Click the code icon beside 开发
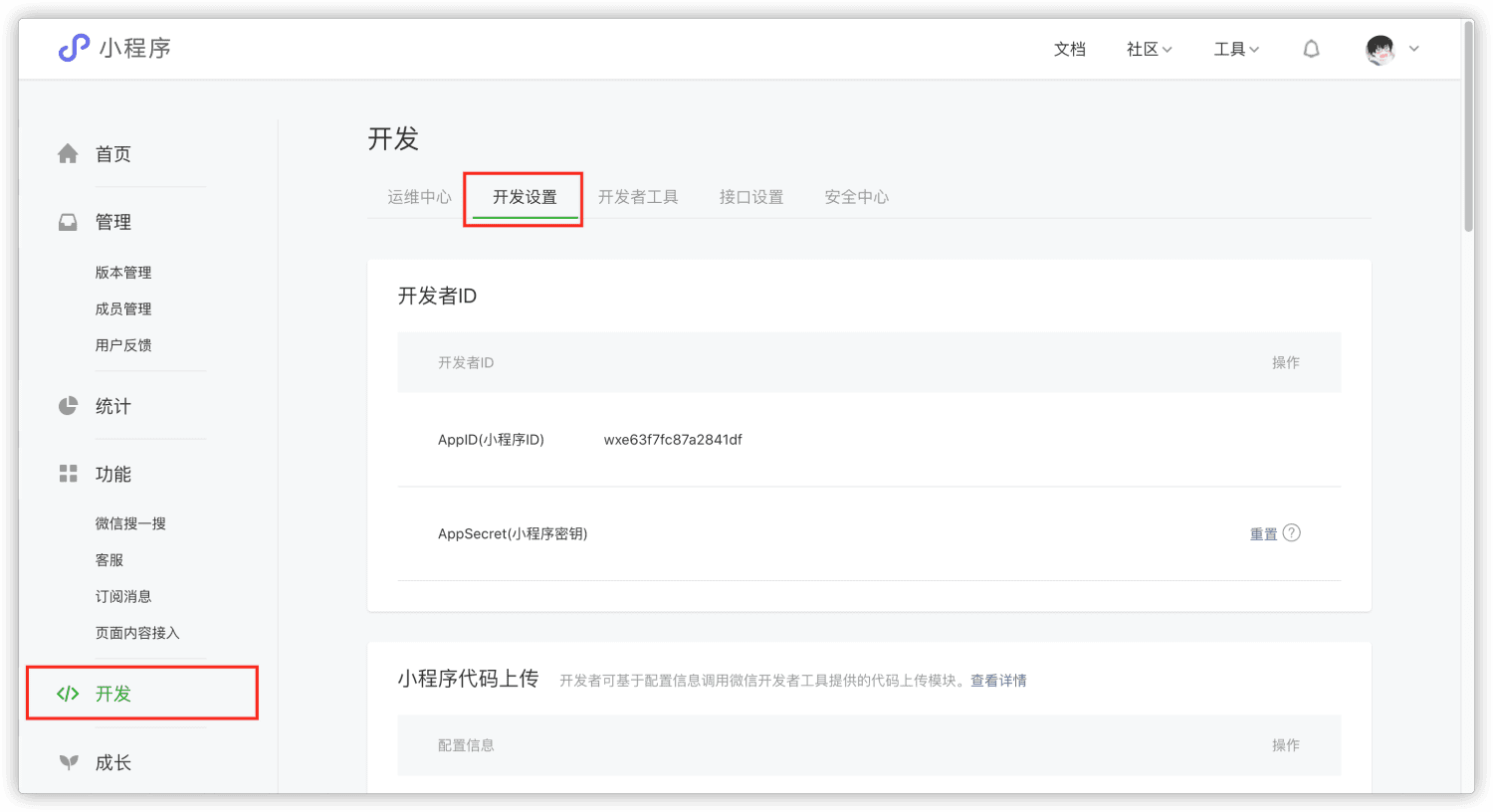The height and width of the screenshot is (812, 1493). pos(68,694)
